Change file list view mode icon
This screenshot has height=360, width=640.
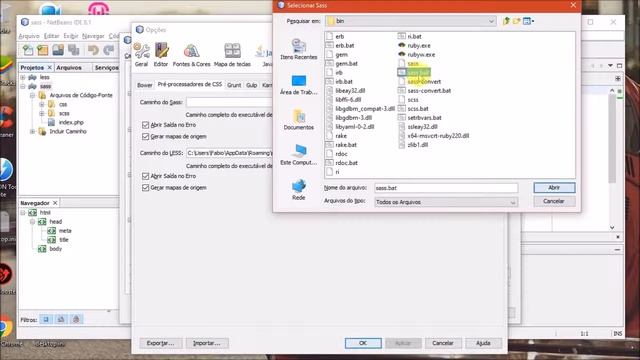(x=529, y=21)
